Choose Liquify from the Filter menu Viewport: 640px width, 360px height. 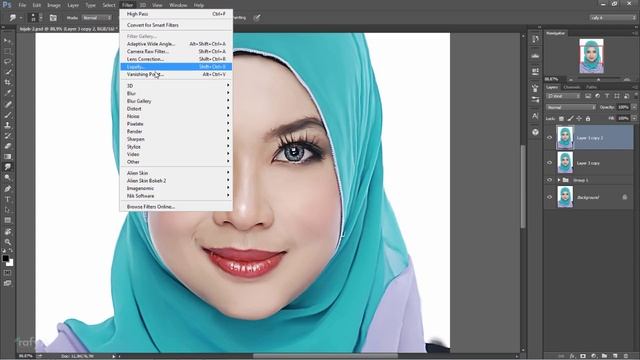[176, 67]
